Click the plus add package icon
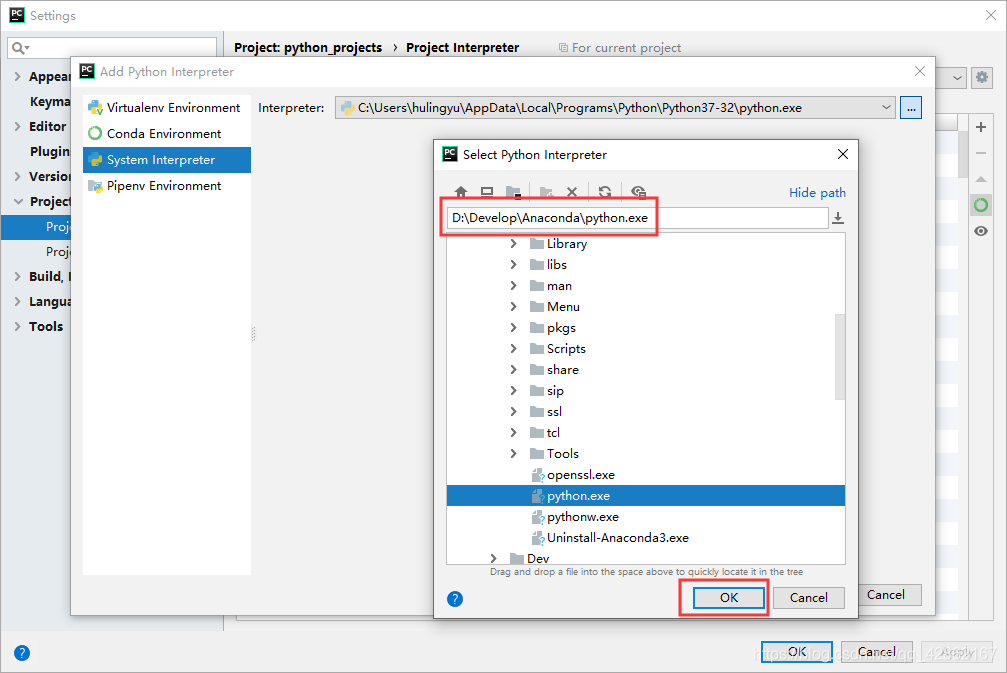Viewport: 1007px width, 673px height. pyautogui.click(x=981, y=127)
